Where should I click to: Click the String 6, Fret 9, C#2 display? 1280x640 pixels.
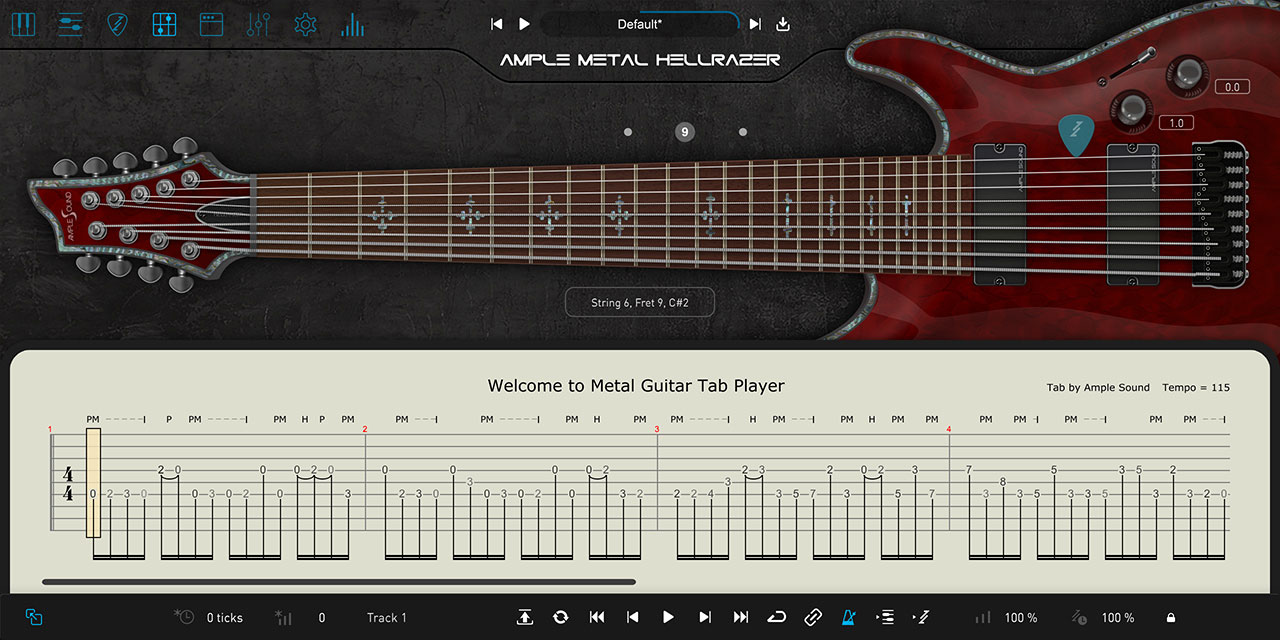(640, 302)
